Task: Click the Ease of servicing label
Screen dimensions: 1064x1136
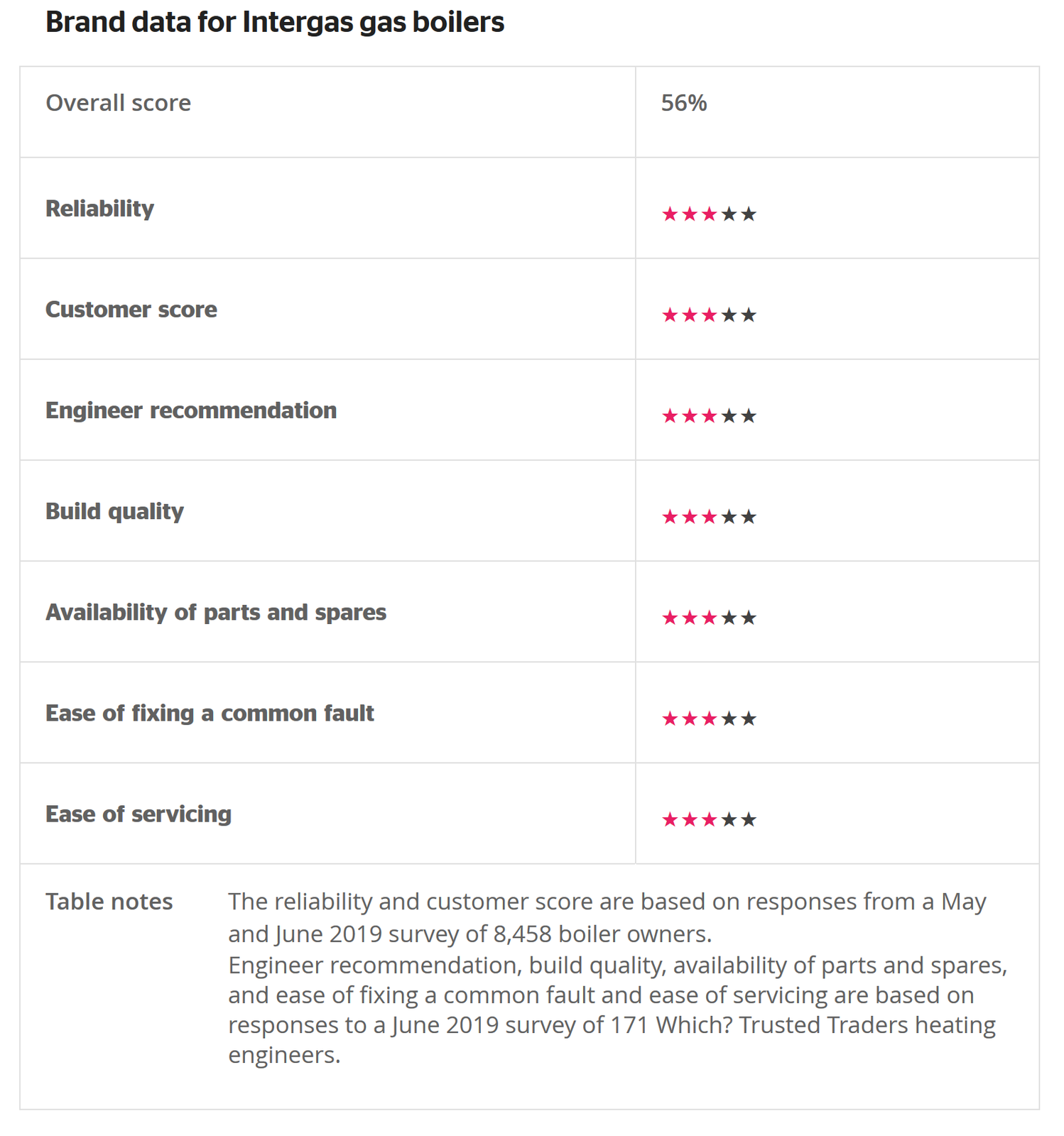Action: [x=138, y=814]
